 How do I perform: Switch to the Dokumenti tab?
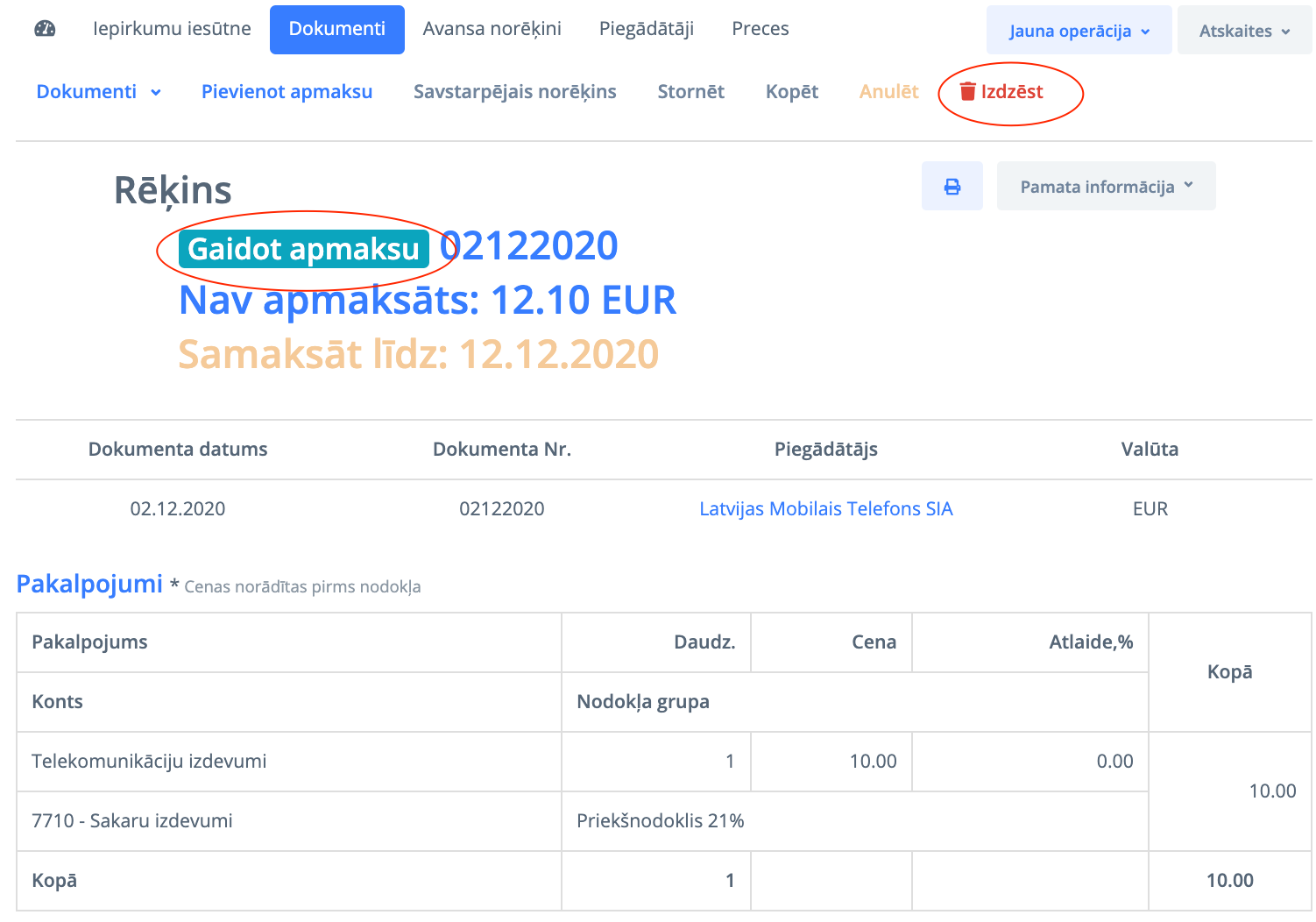tap(336, 29)
